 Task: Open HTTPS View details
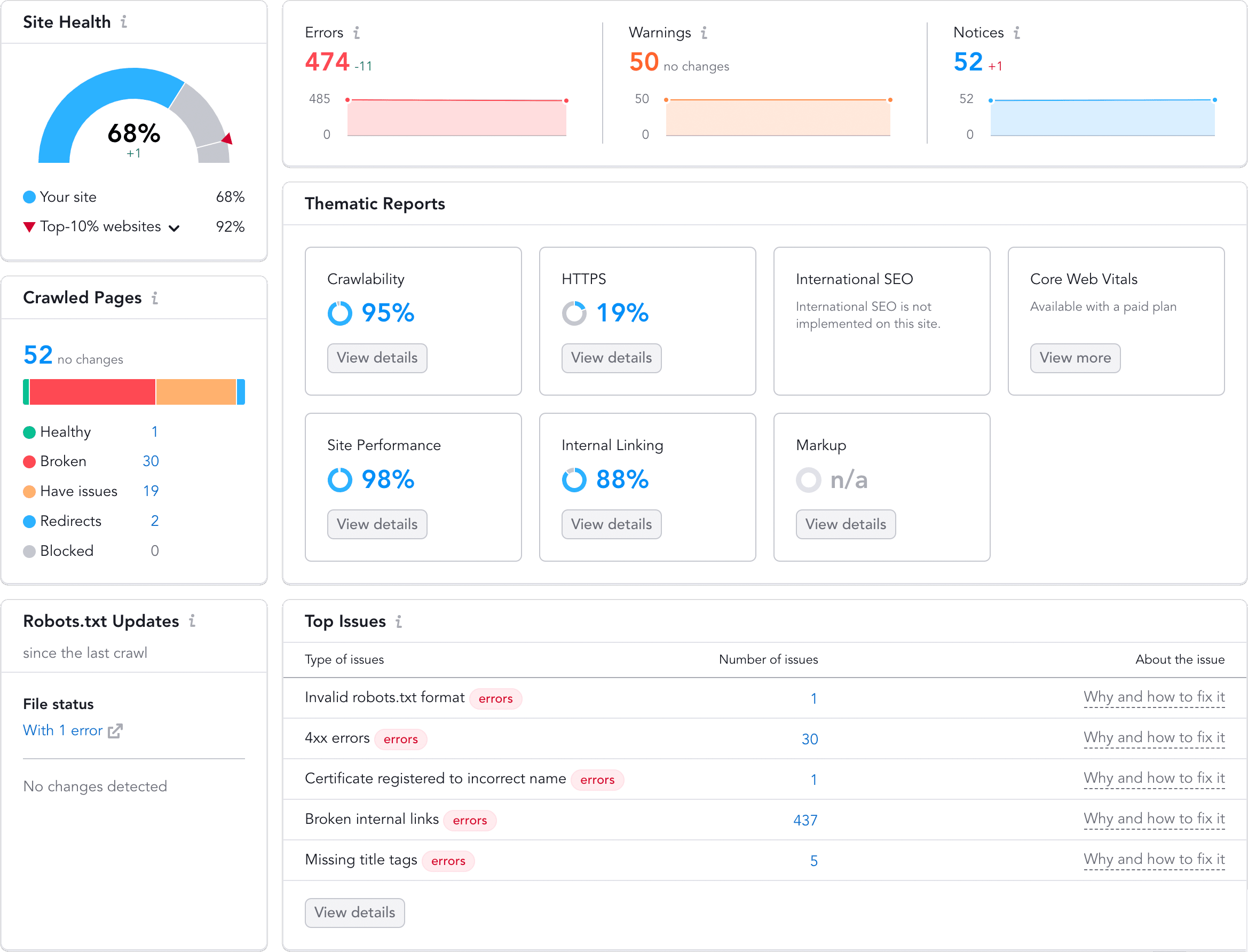click(x=612, y=358)
